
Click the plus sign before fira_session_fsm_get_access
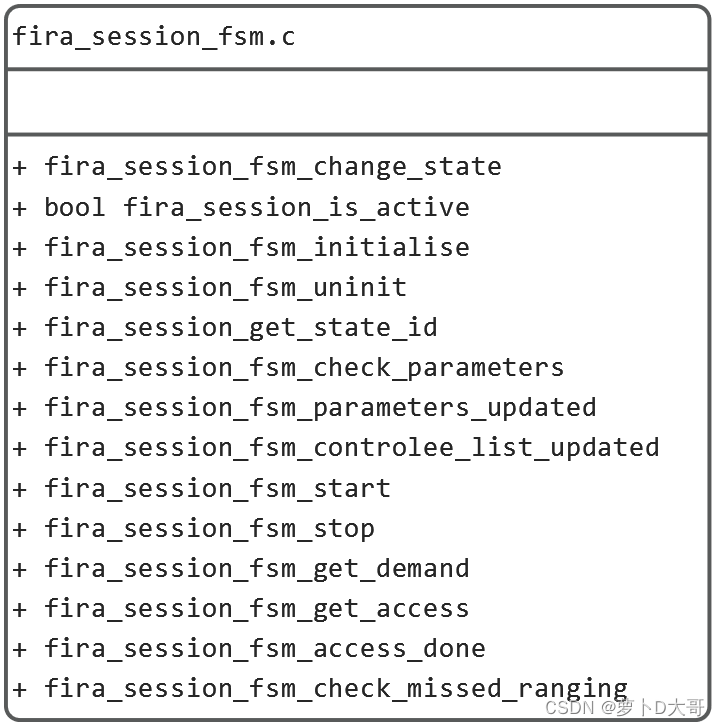click(20, 608)
